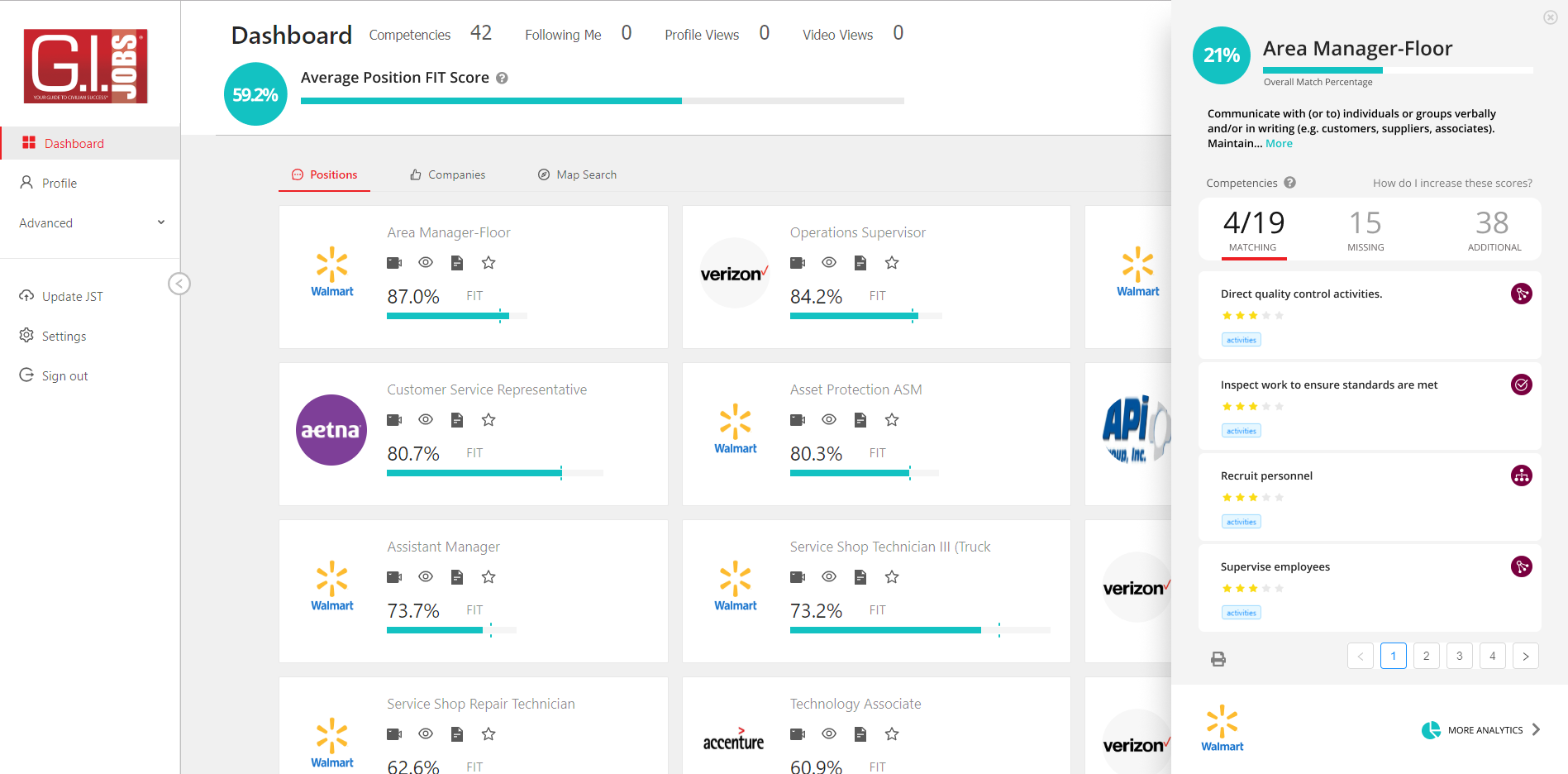Open the Technology Associate position title

point(855,704)
